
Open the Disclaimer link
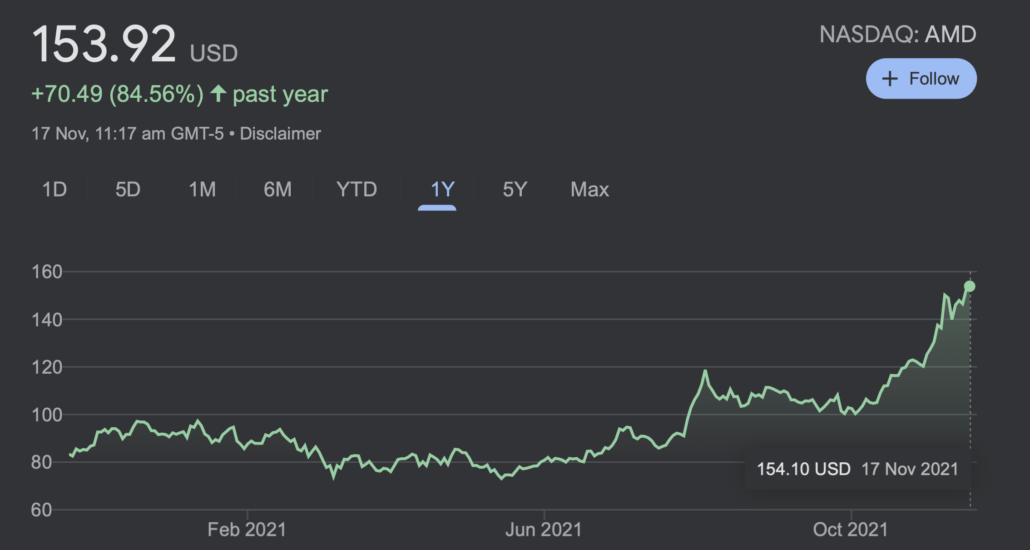280,134
